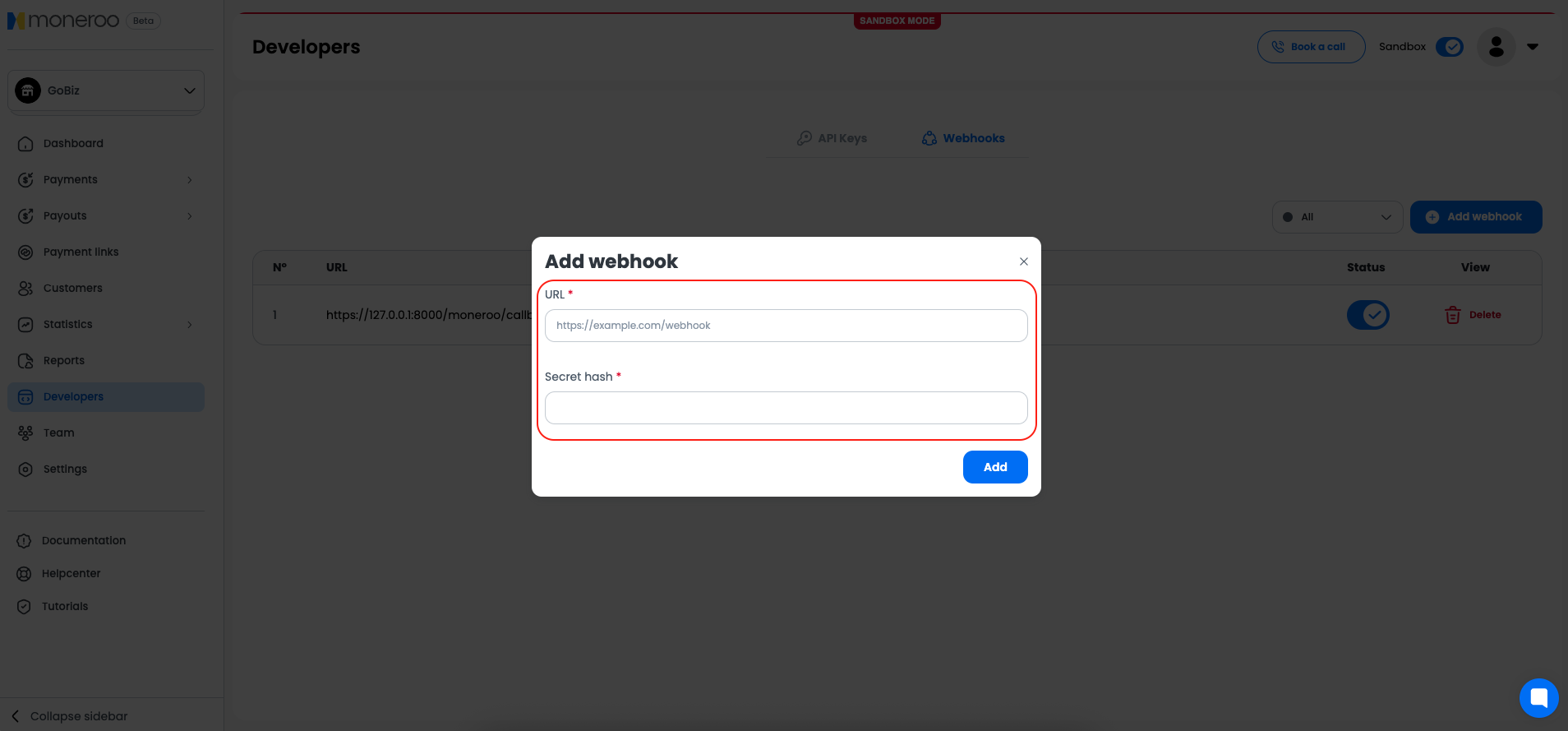This screenshot has height=731, width=1568.
Task: Click the Payment links icon
Action: click(25, 252)
